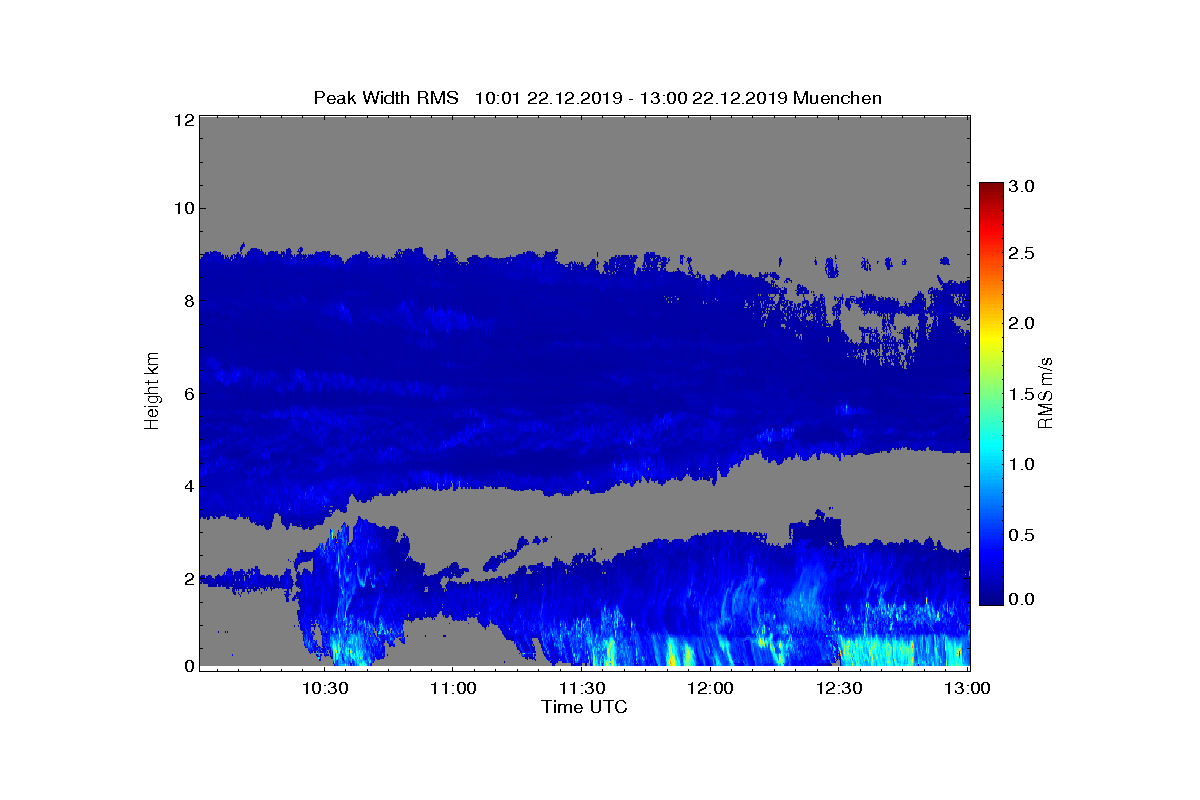Click the 1.5 colorbar value
Screen dimensions: 1200x800
pyautogui.click(x=1021, y=394)
